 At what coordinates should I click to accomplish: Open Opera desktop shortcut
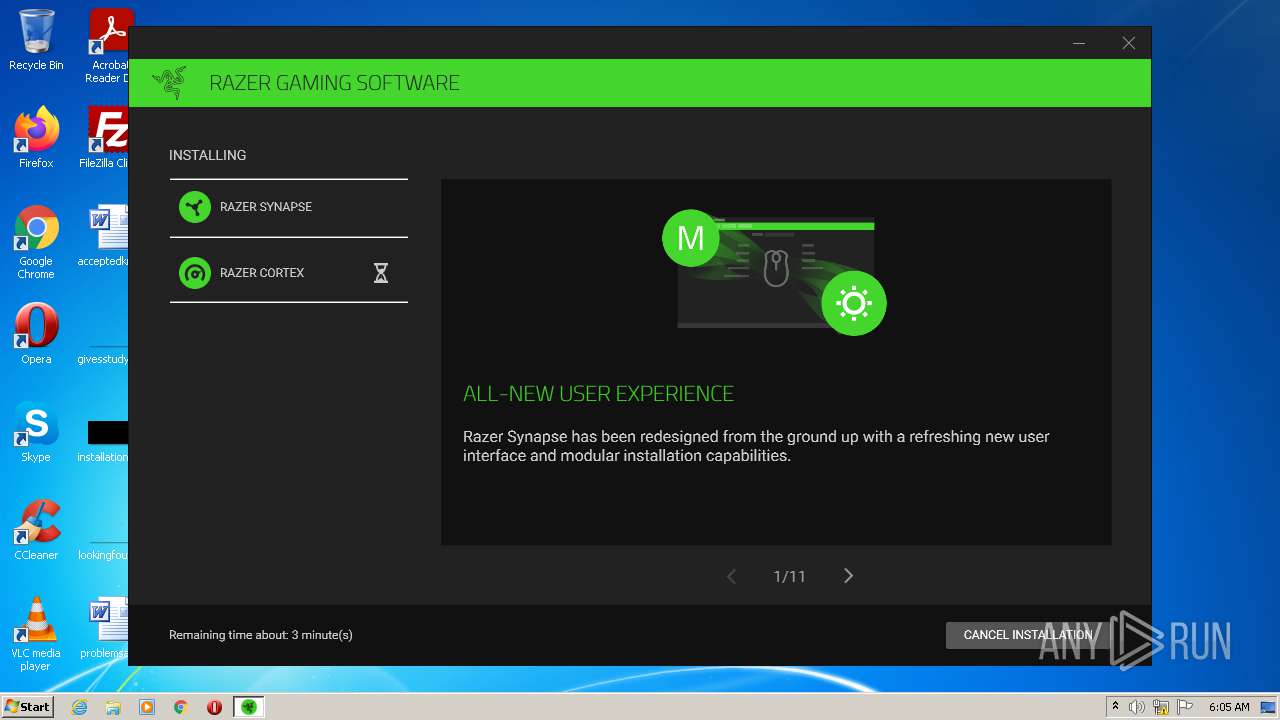click(x=36, y=334)
